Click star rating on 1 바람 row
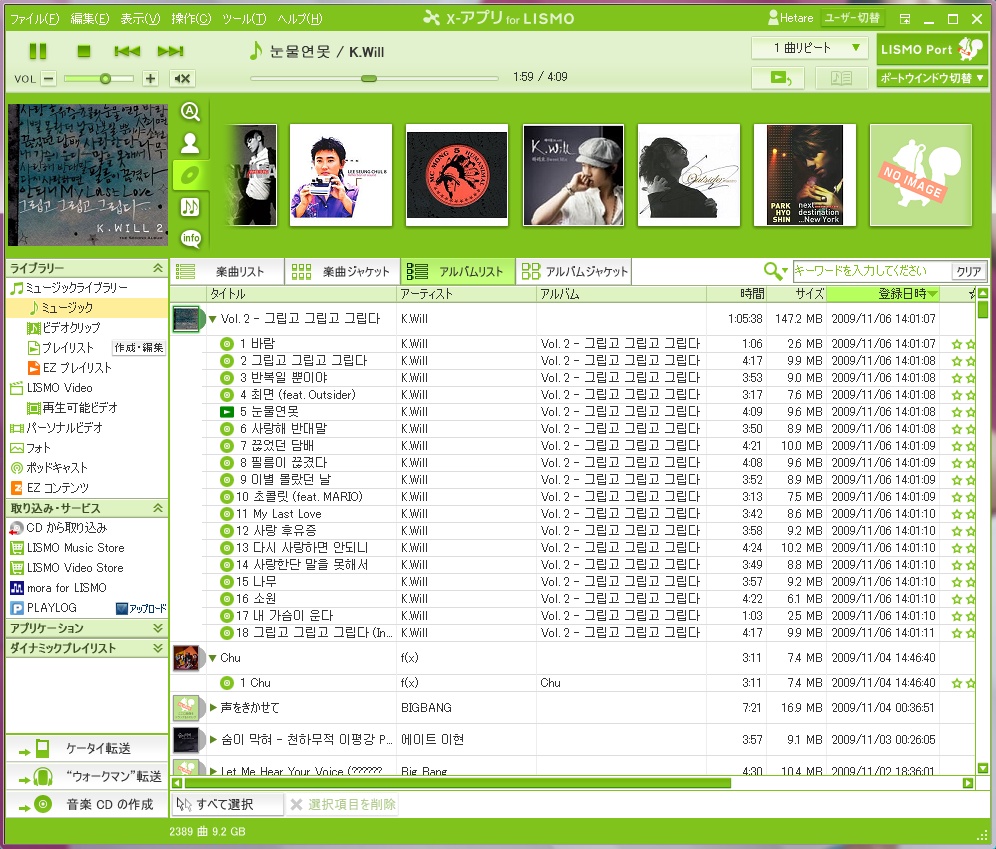This screenshot has height=849, width=996. (x=964, y=344)
